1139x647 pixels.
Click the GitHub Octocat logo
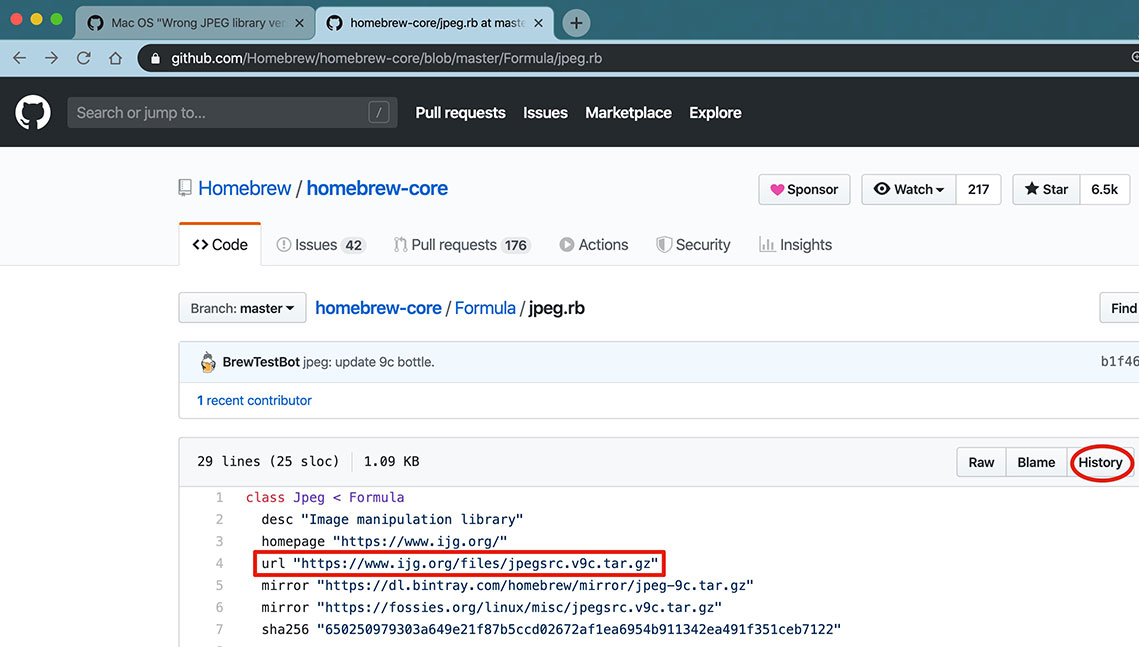(33, 112)
